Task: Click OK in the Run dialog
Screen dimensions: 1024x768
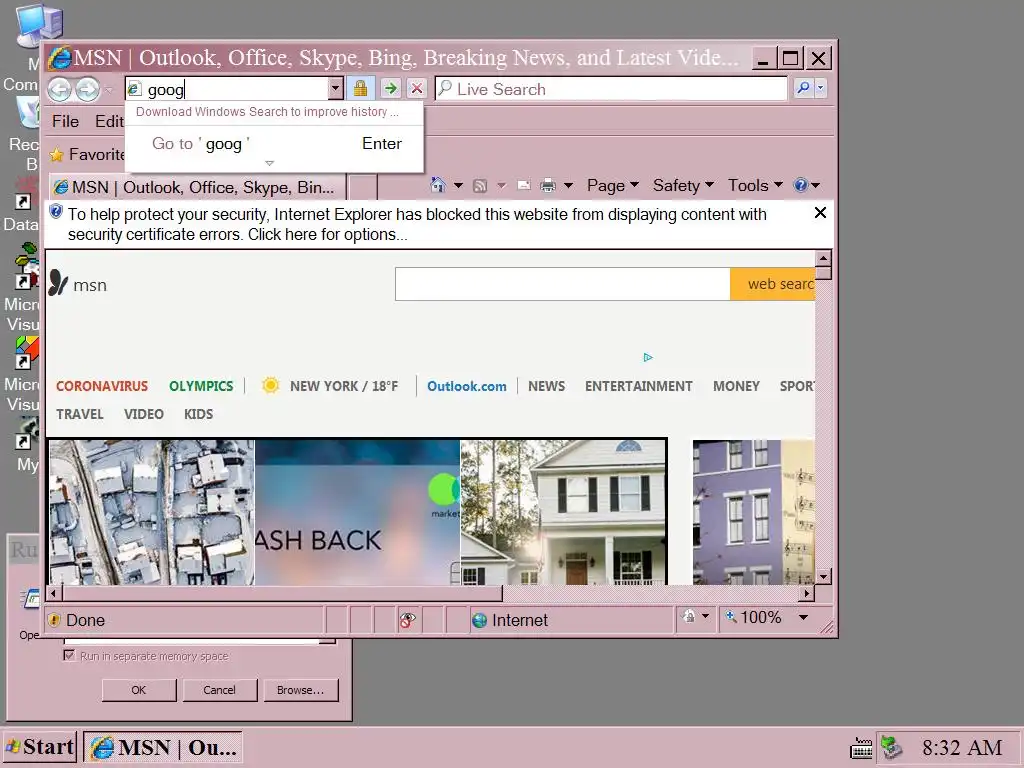Action: (138, 690)
